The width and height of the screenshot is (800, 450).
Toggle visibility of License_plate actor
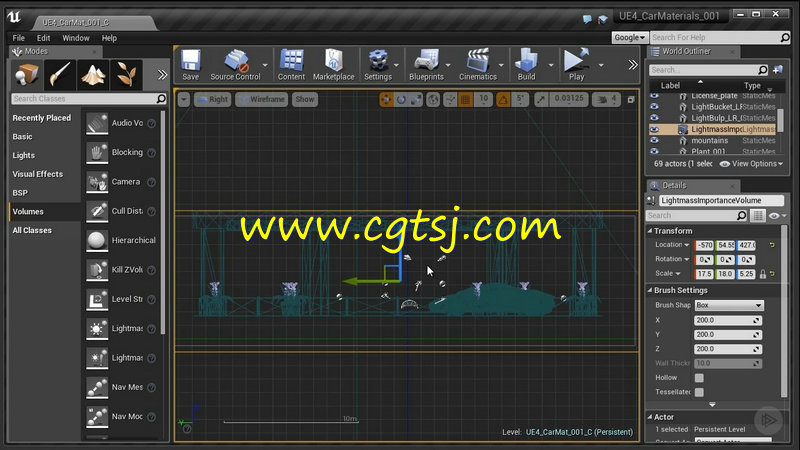point(654,96)
